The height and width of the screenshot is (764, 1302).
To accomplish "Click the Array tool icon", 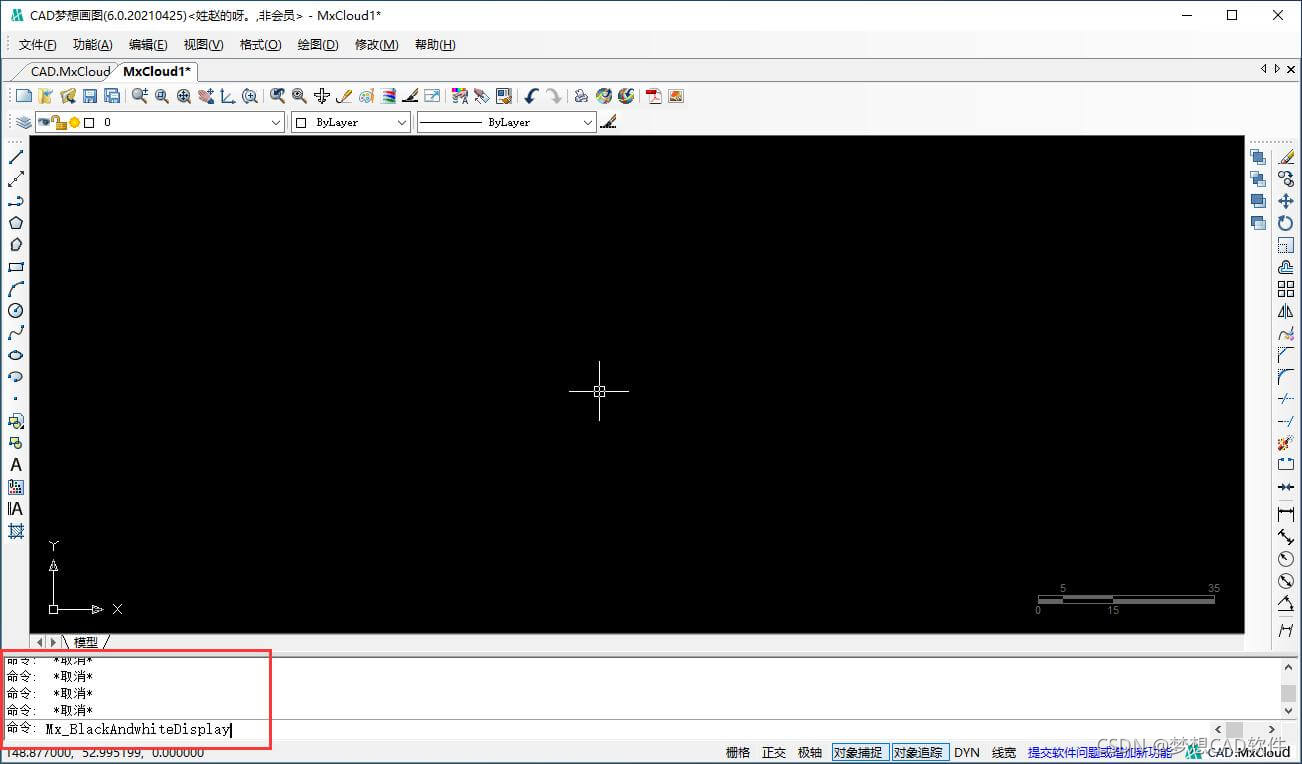I will [x=1286, y=289].
